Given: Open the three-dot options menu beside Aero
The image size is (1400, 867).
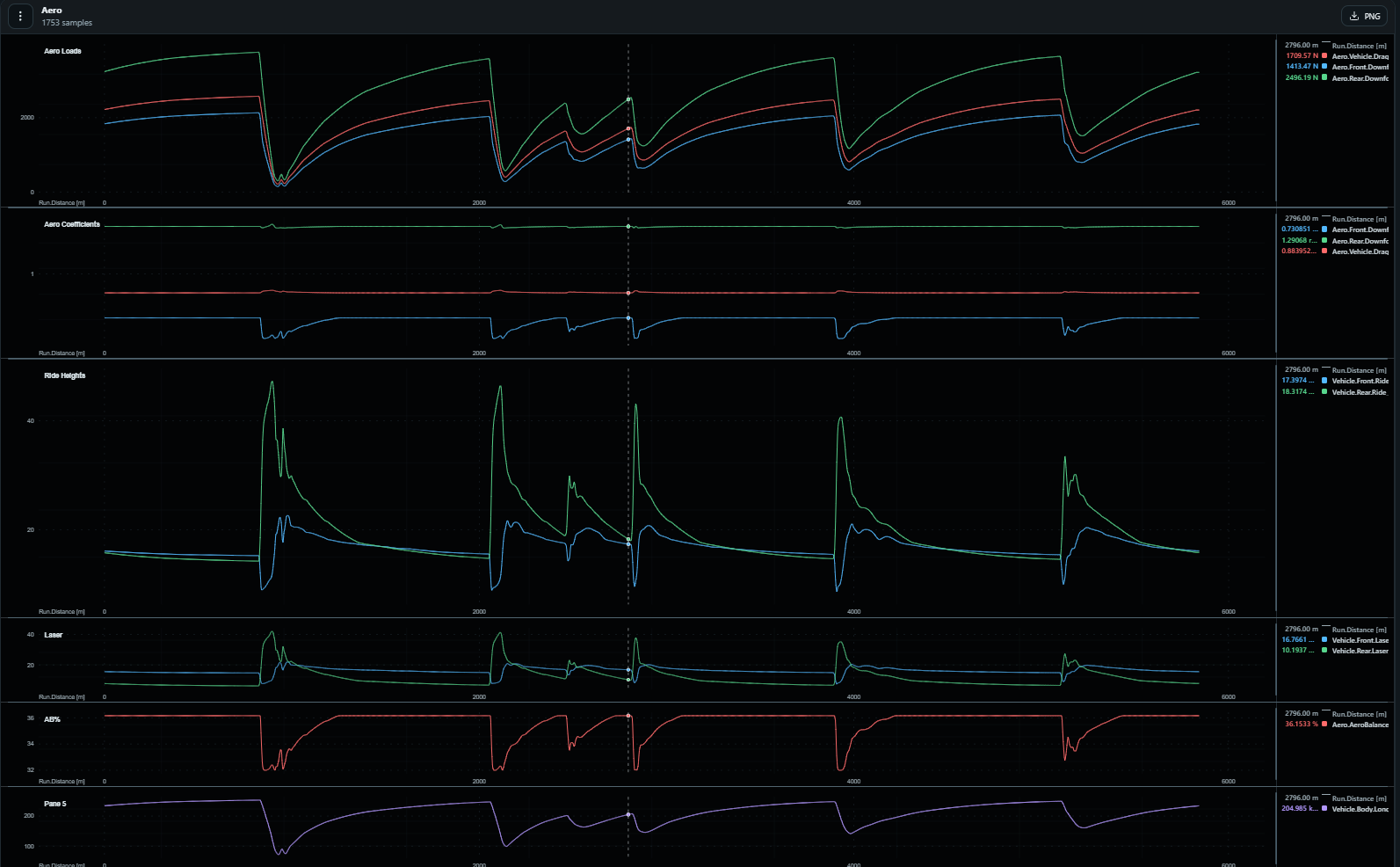Looking at the screenshot, I should pos(20,16).
